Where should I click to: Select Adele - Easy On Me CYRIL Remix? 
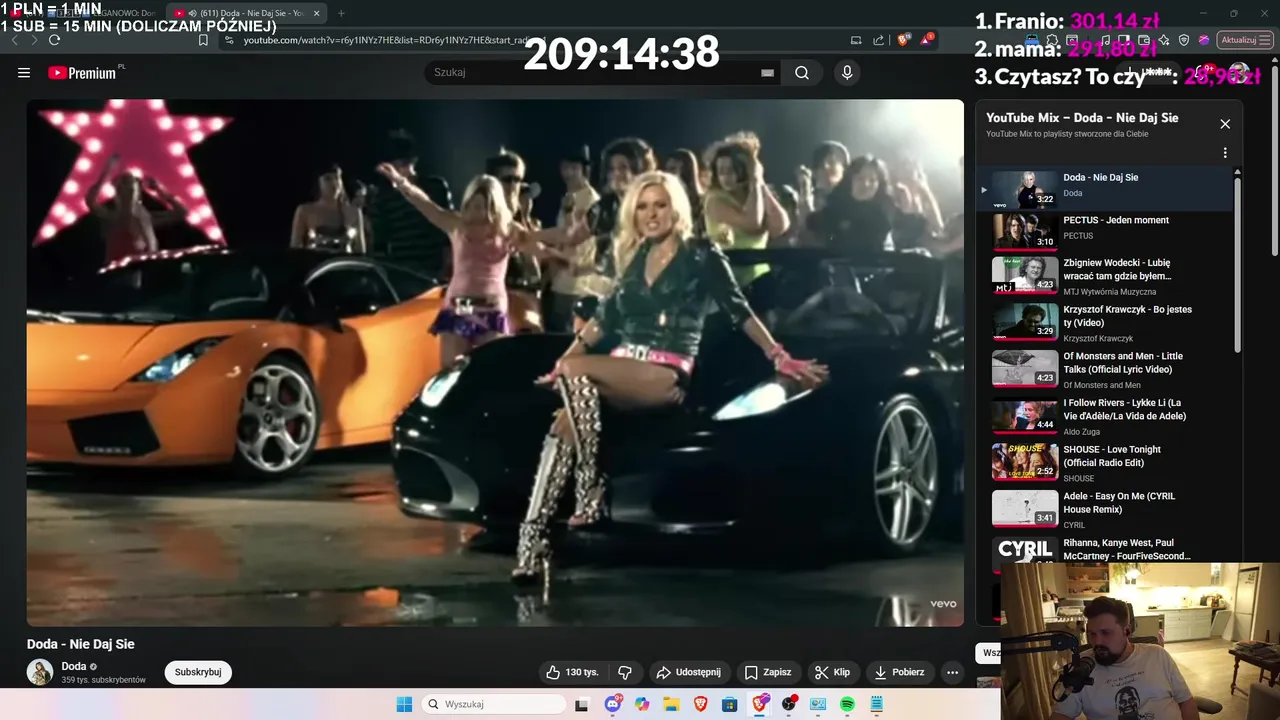1105,508
